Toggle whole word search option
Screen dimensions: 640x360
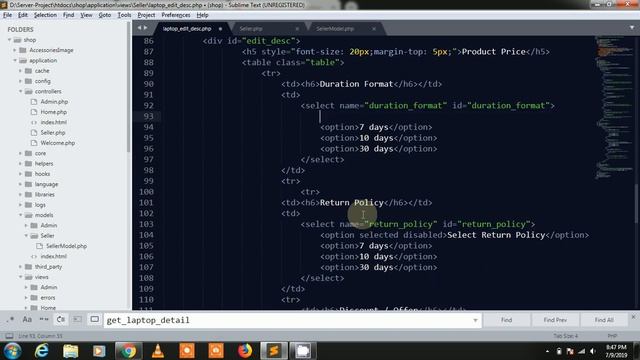point(44,320)
